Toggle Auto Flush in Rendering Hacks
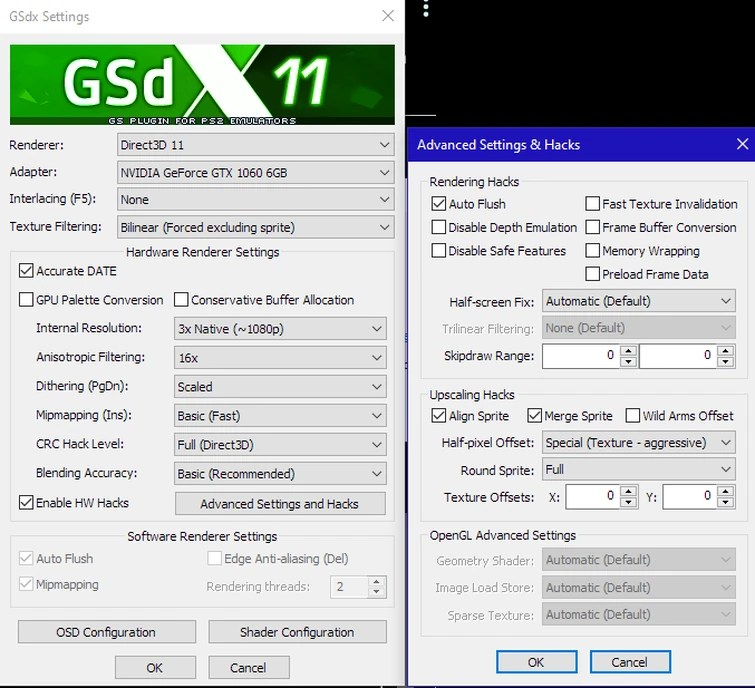755x688 pixels. pos(439,204)
